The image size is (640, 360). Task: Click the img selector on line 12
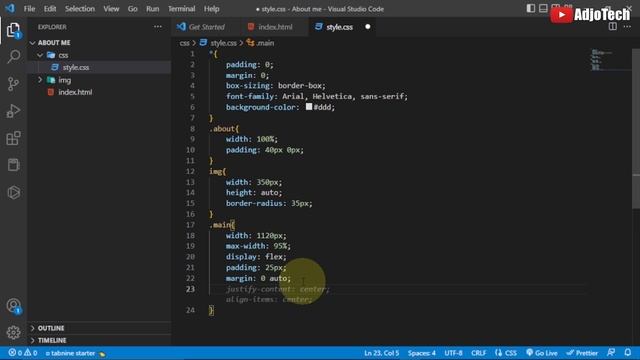(215, 171)
